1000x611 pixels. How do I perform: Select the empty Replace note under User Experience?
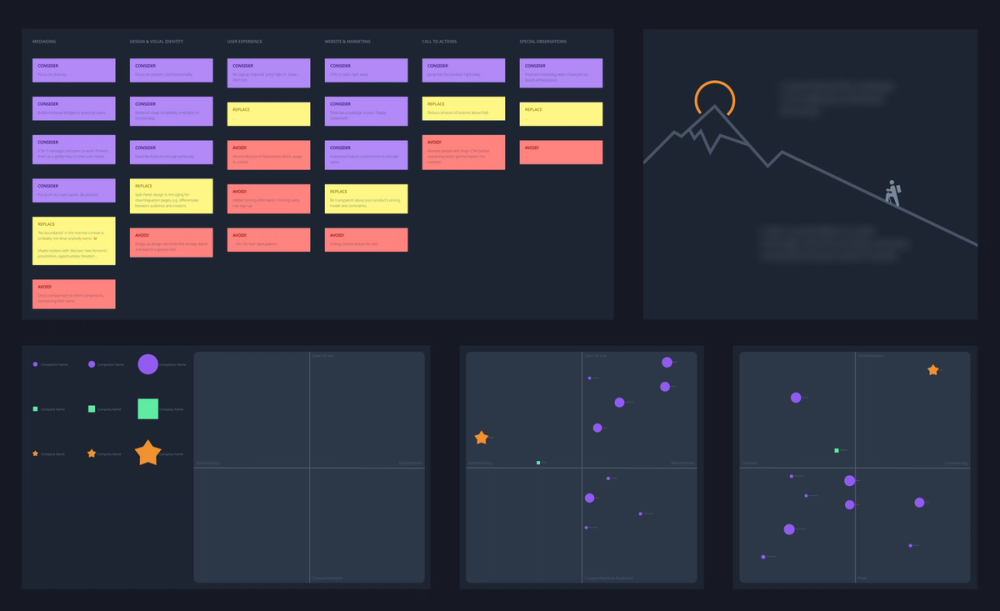(x=268, y=114)
